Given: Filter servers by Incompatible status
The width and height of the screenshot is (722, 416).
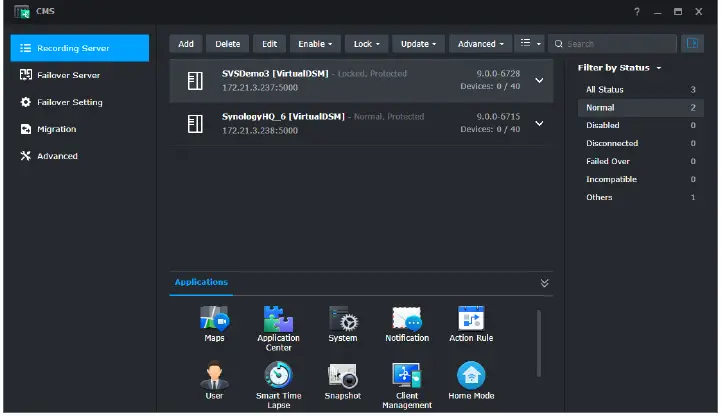Looking at the screenshot, I should (640, 179).
